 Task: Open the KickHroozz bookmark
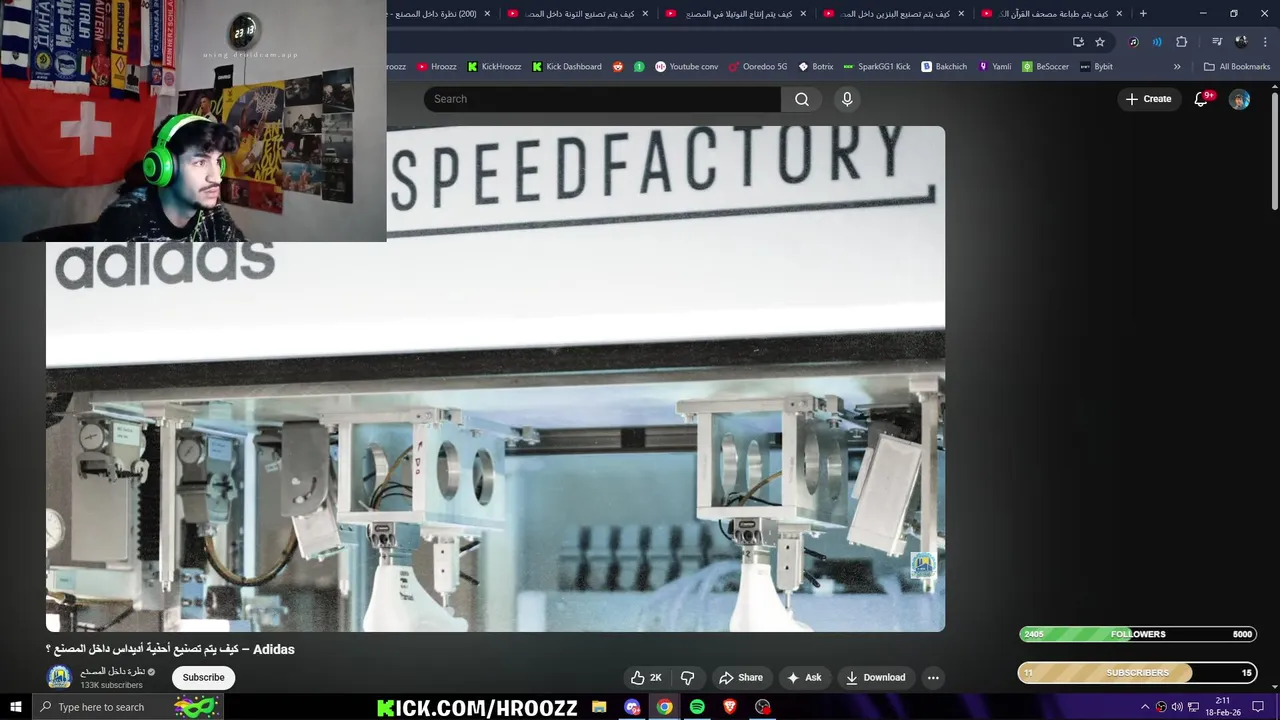[x=494, y=67]
